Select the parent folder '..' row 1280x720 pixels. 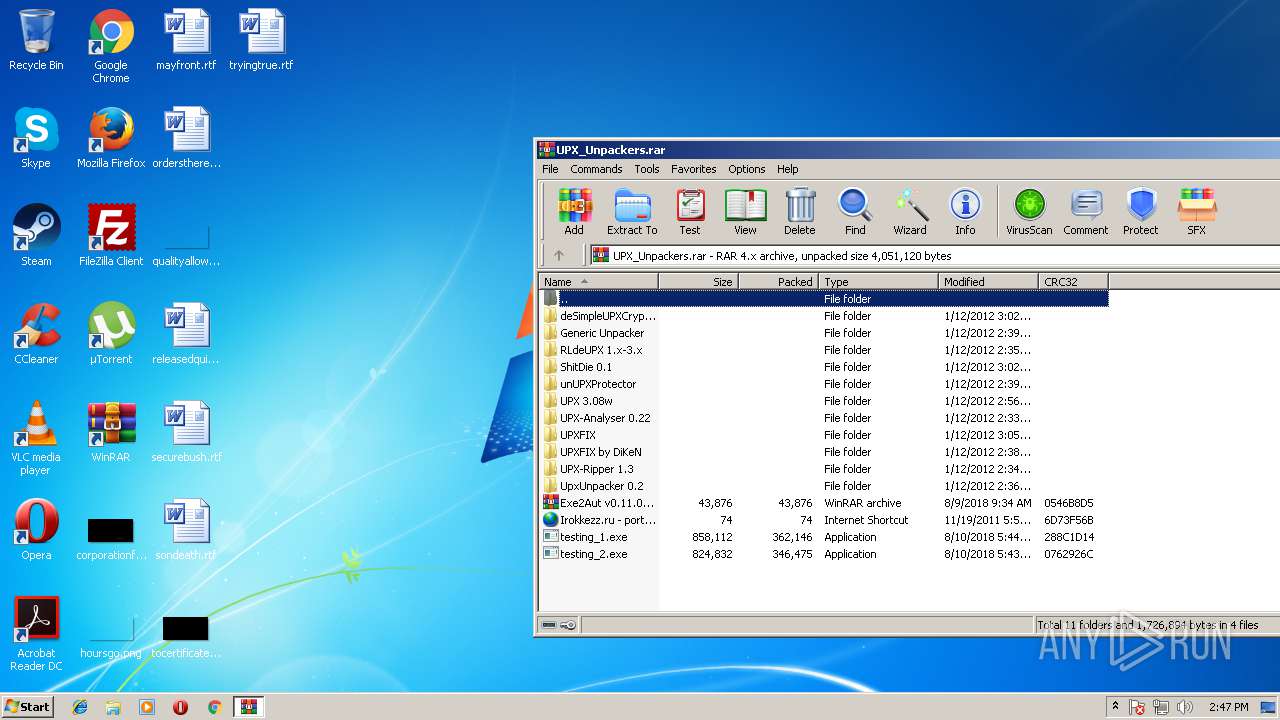click(824, 299)
